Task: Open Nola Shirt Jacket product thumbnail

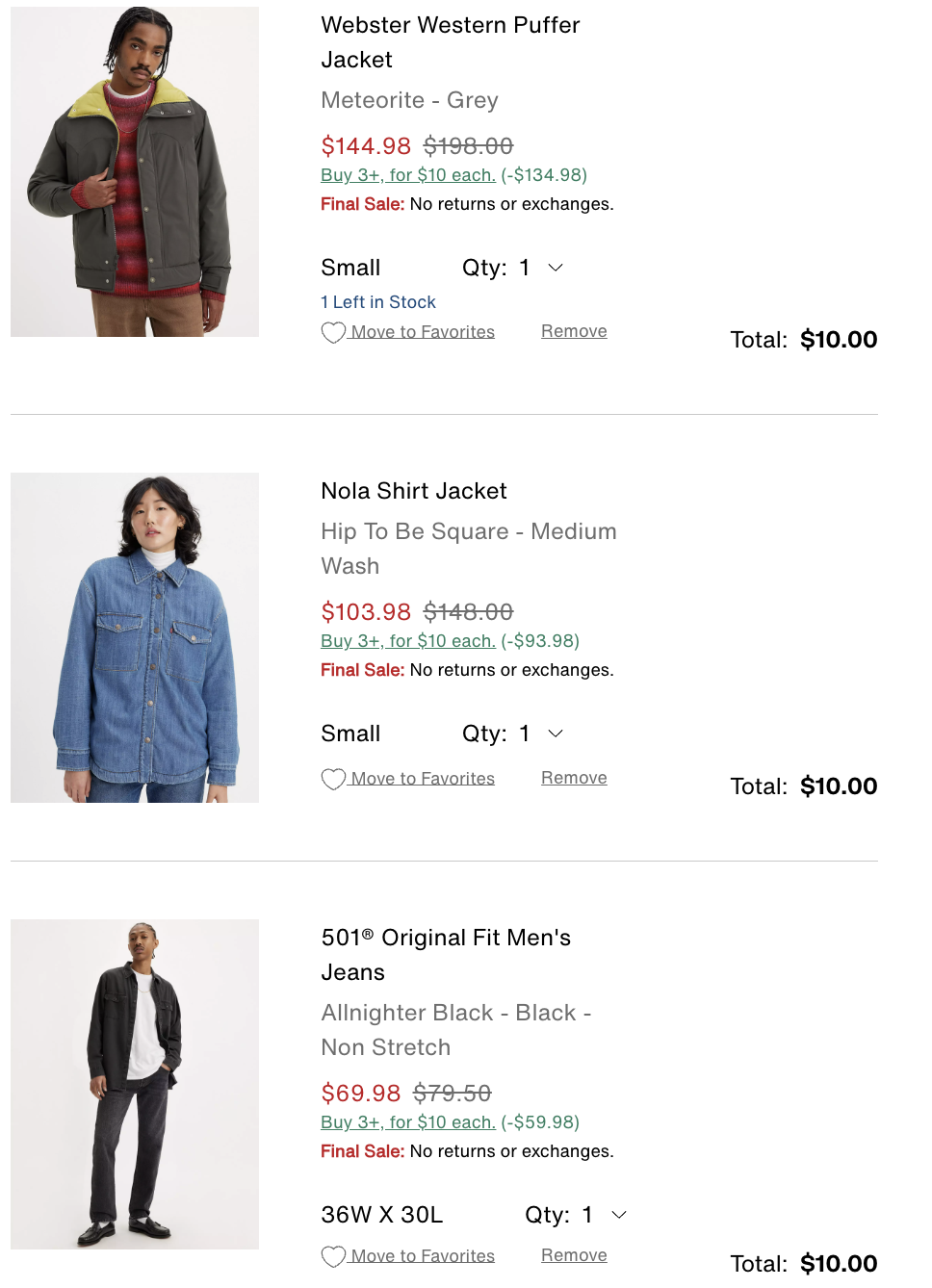Action: 135,637
